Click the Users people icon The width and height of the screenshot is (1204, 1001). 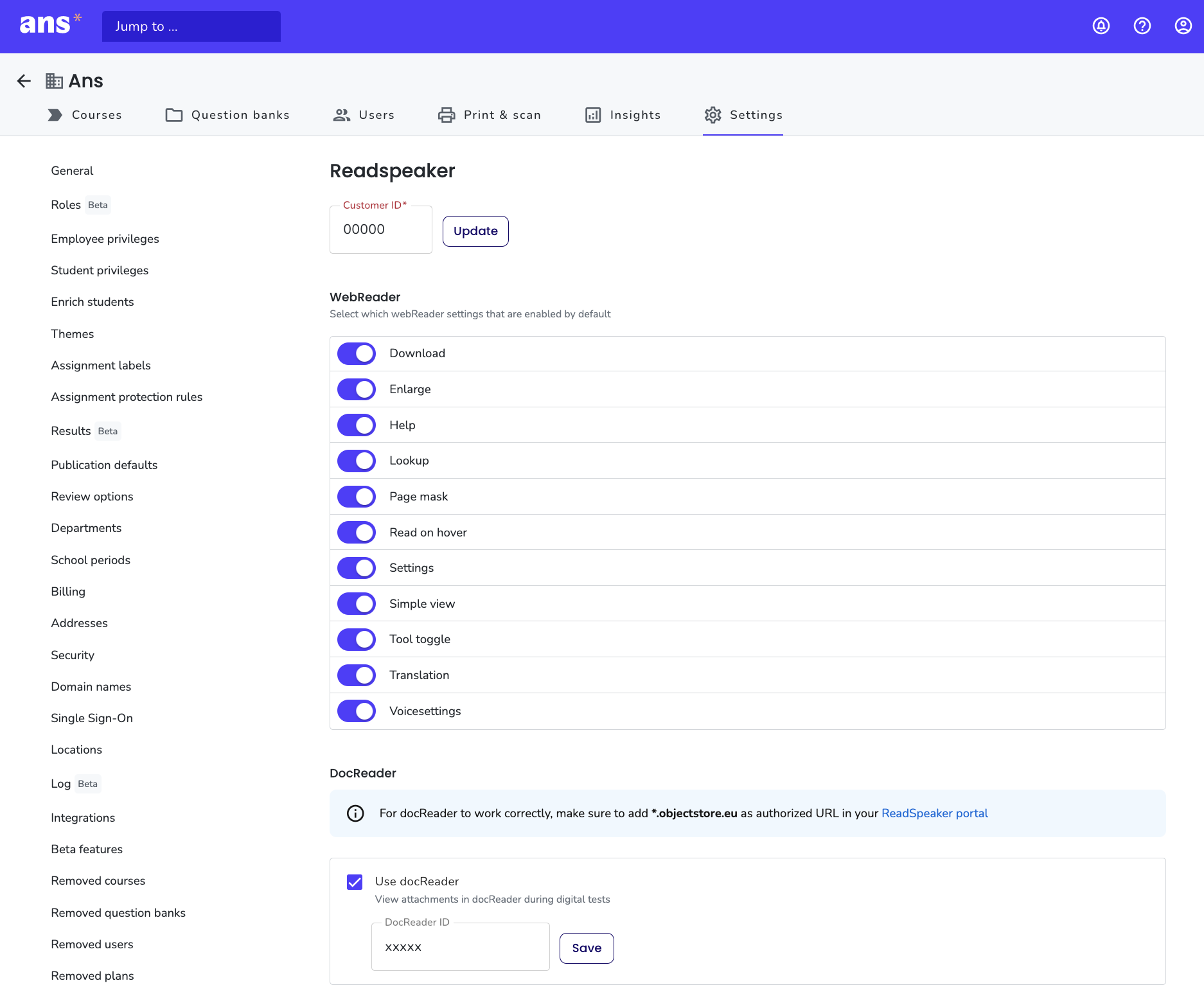[342, 115]
